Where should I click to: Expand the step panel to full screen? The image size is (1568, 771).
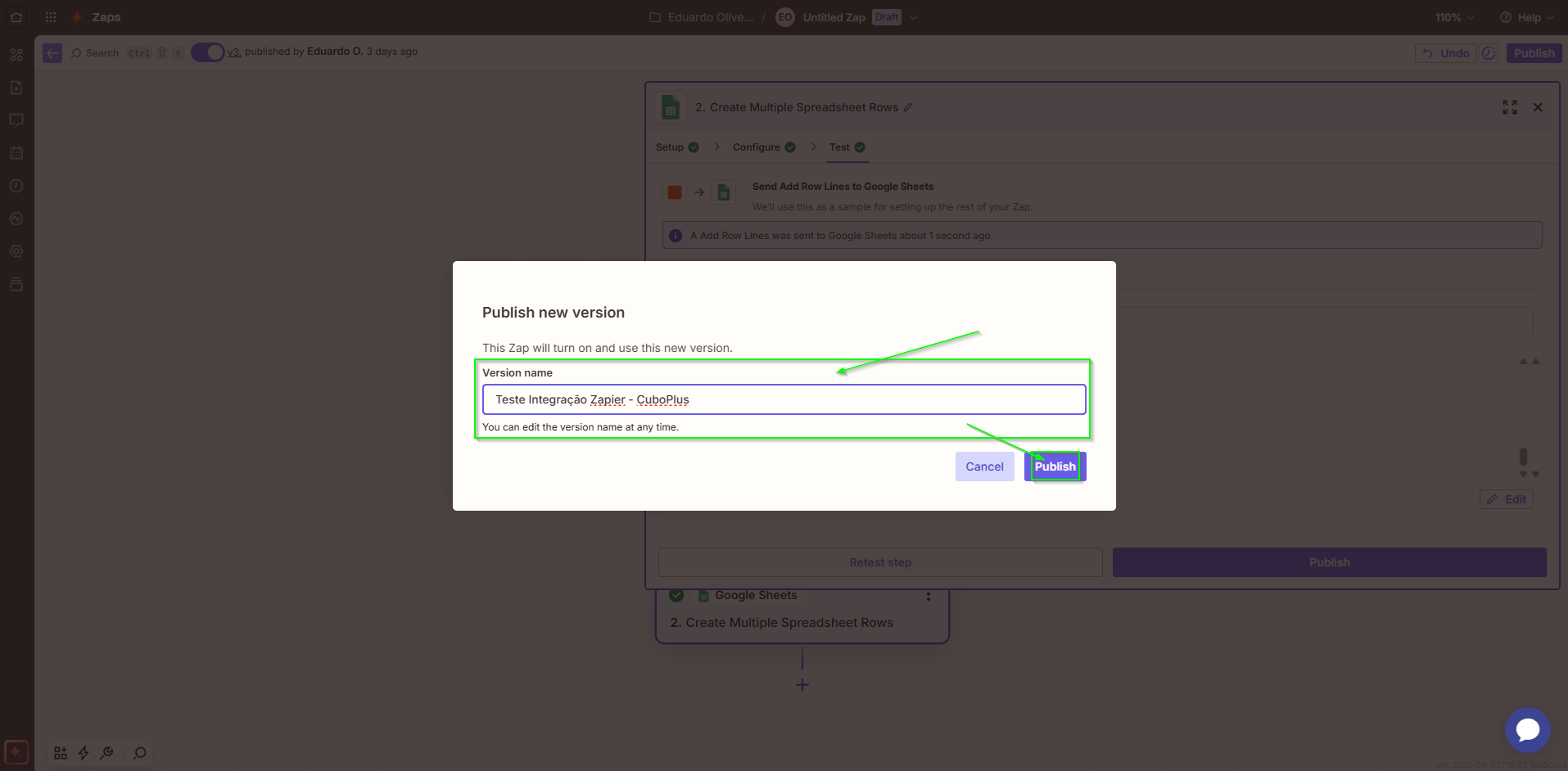coord(1510,107)
